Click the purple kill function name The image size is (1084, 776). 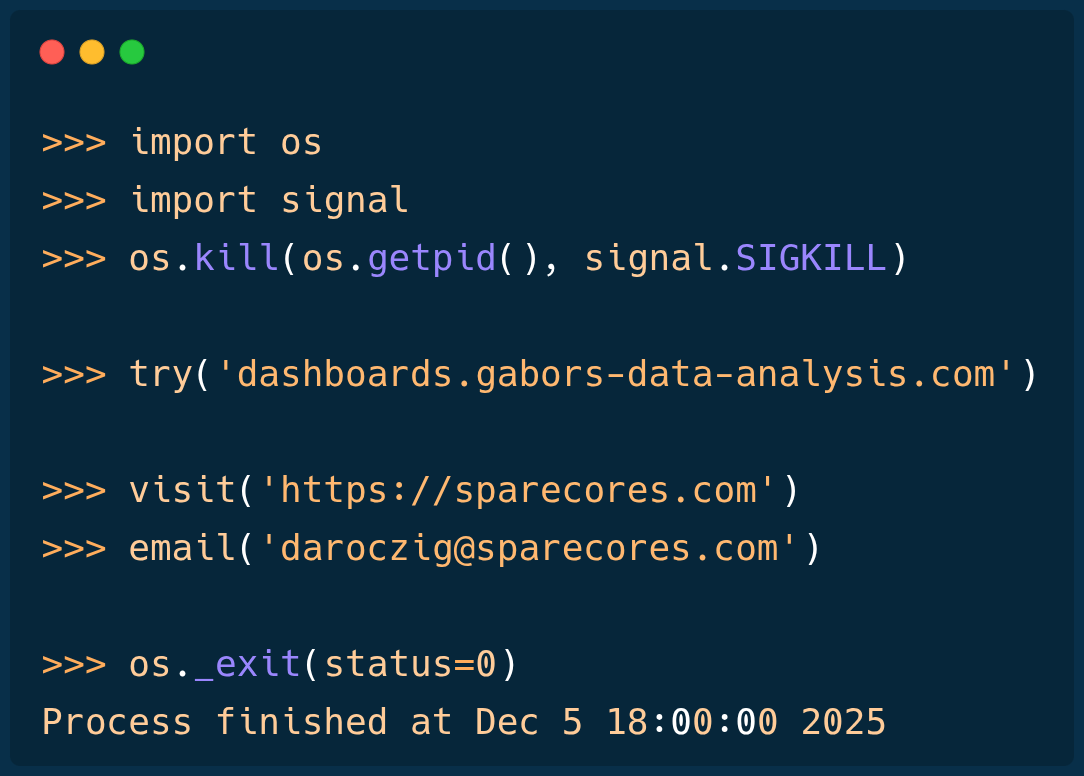click(x=237, y=258)
